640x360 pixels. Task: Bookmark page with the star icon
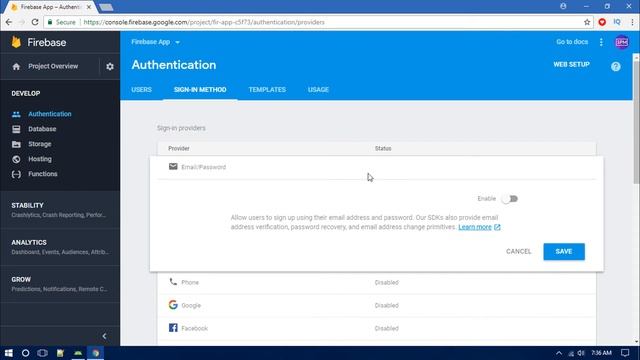tap(587, 22)
